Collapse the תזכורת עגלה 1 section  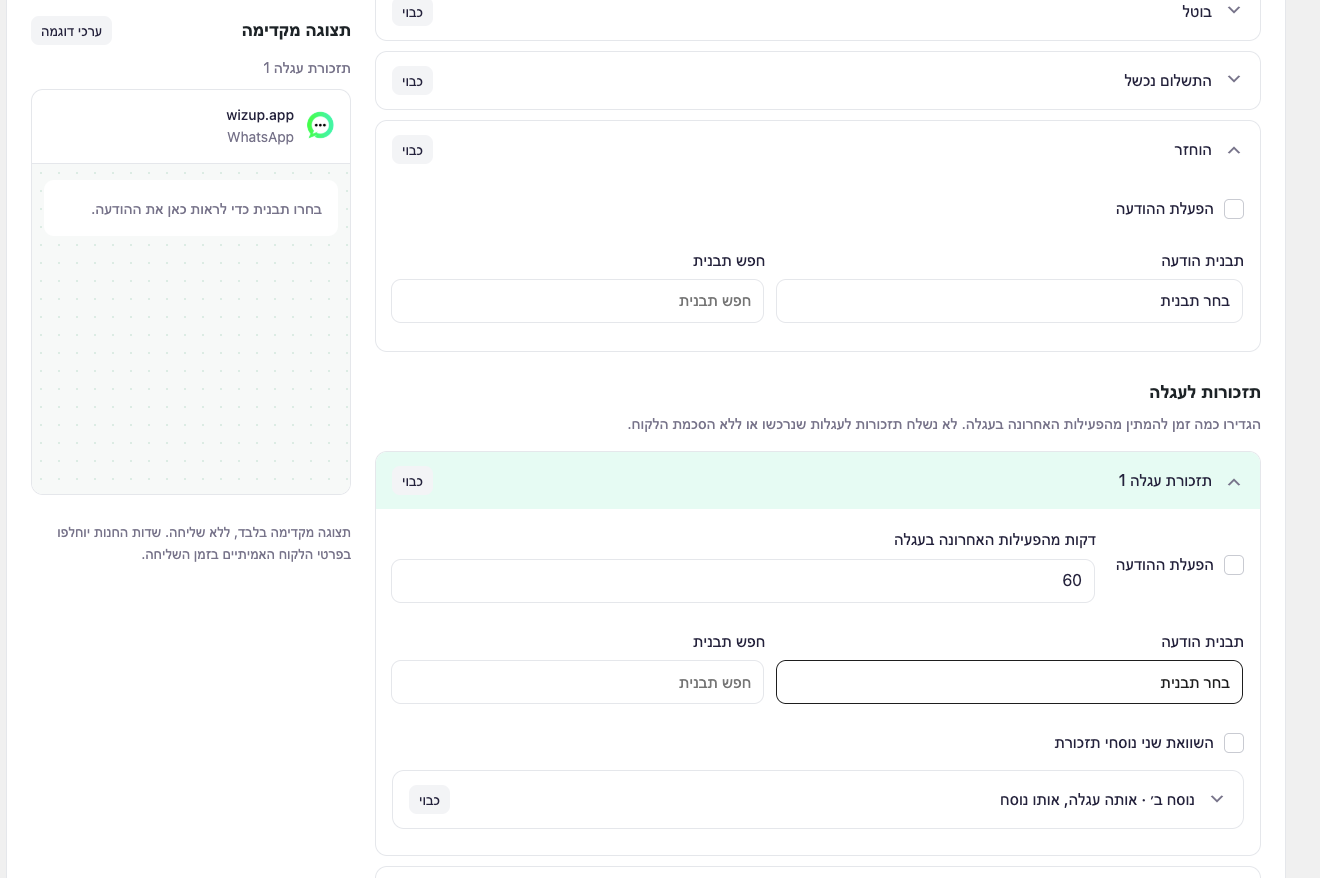pyautogui.click(x=817, y=481)
